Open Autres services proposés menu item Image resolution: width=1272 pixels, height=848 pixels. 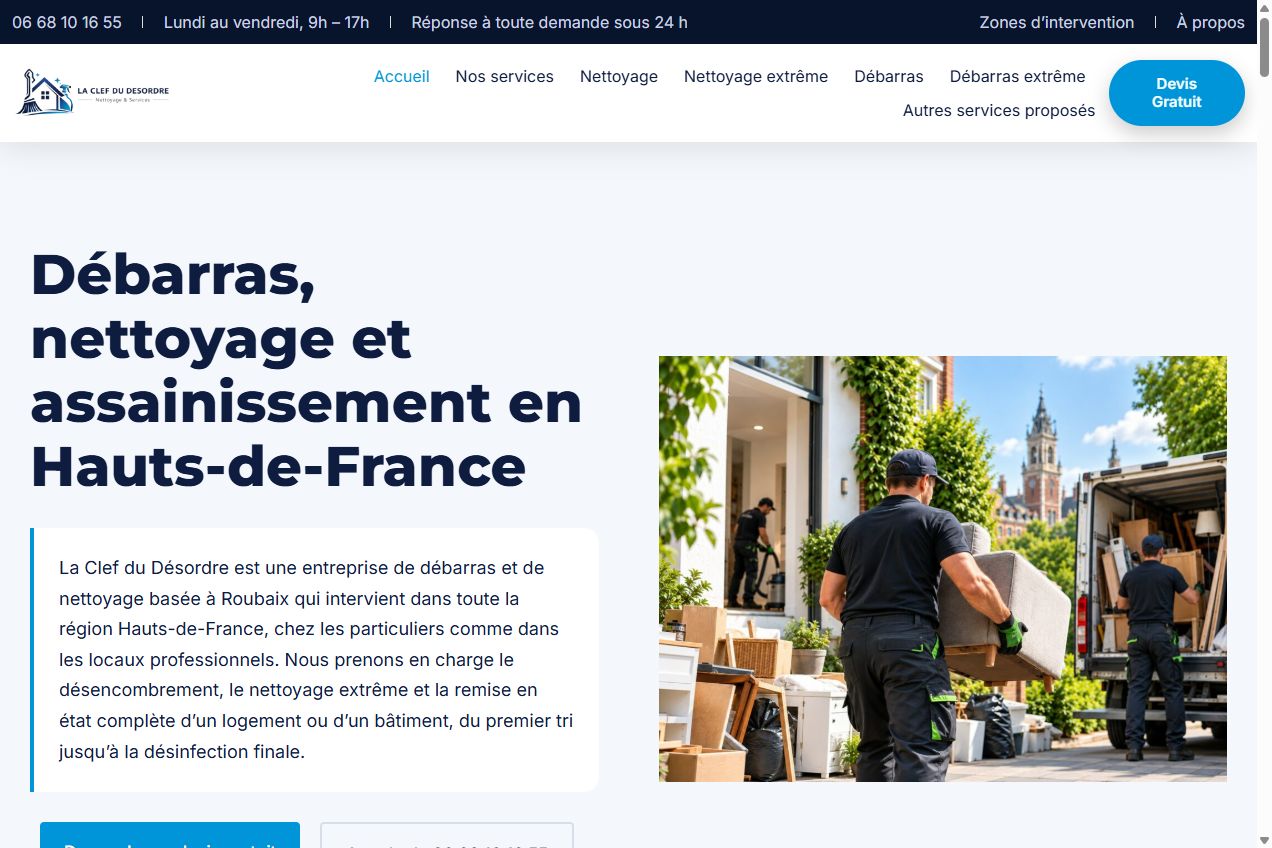(999, 110)
